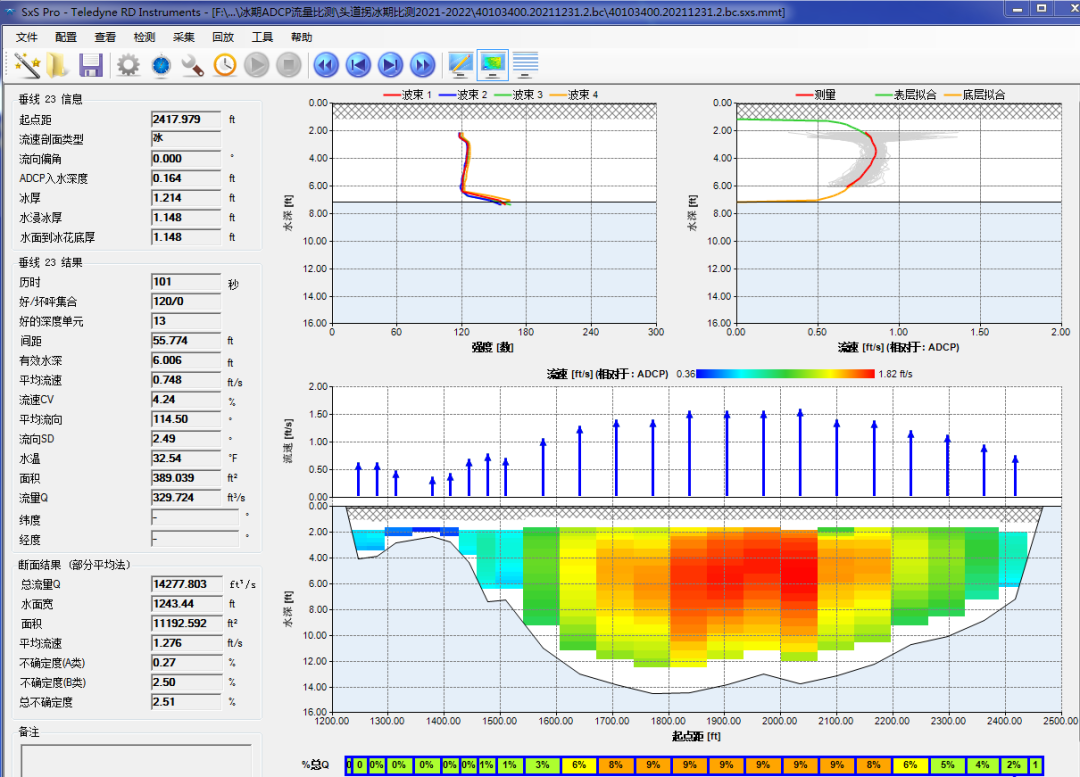
Task: Select the contour plot view icon
Action: [493, 65]
